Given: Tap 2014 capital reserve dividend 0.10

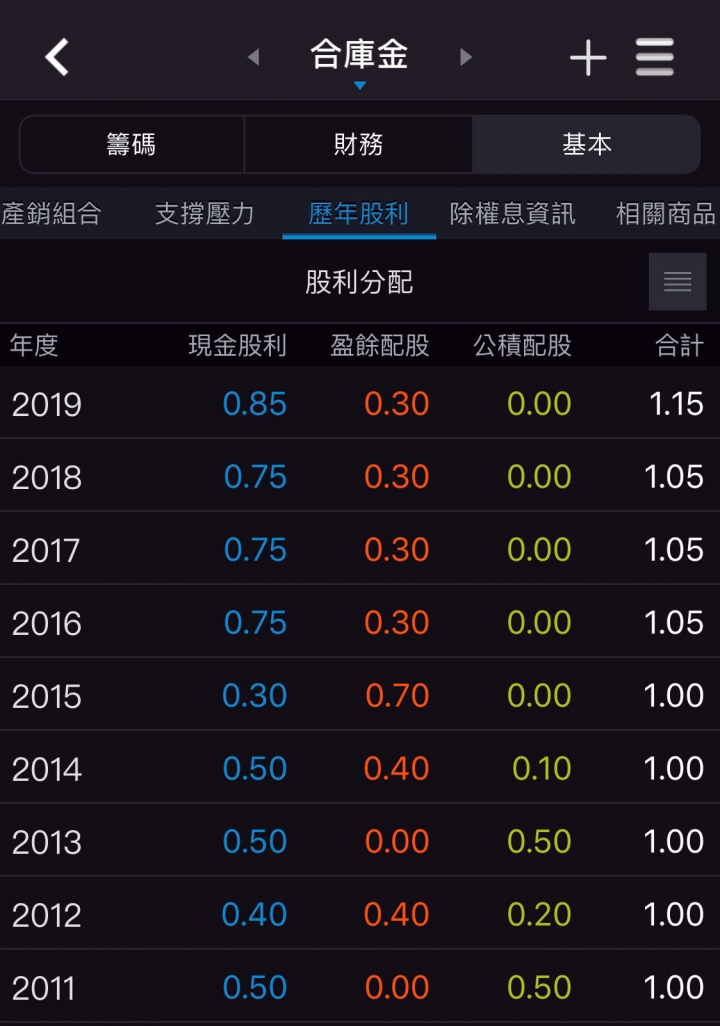Looking at the screenshot, I should (542, 769).
